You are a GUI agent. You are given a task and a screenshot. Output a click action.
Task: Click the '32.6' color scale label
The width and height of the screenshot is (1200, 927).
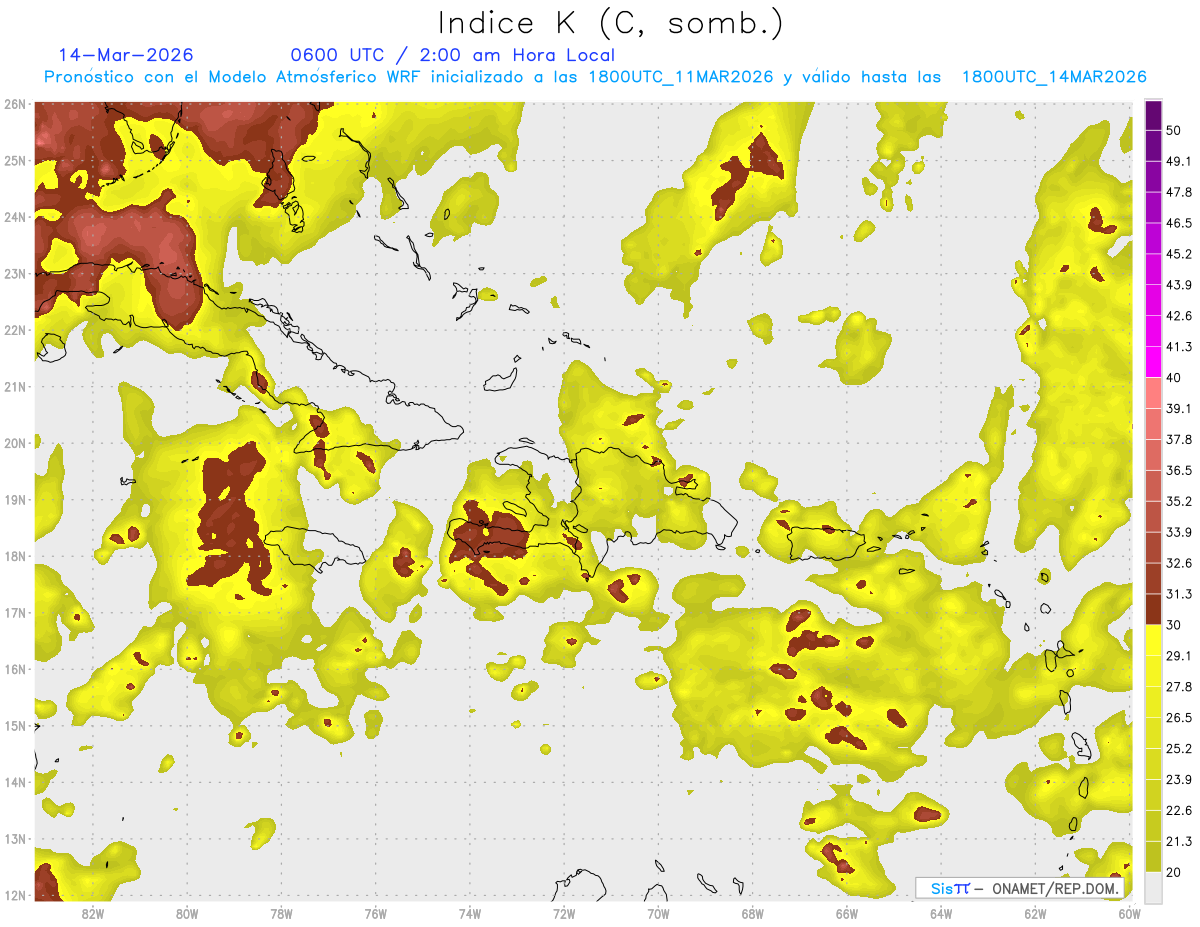tap(1178, 563)
